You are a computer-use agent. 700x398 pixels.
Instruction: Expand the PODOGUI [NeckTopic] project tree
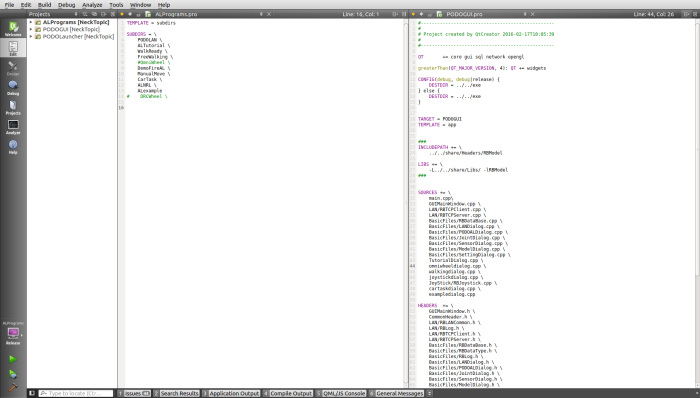(x=31, y=29)
